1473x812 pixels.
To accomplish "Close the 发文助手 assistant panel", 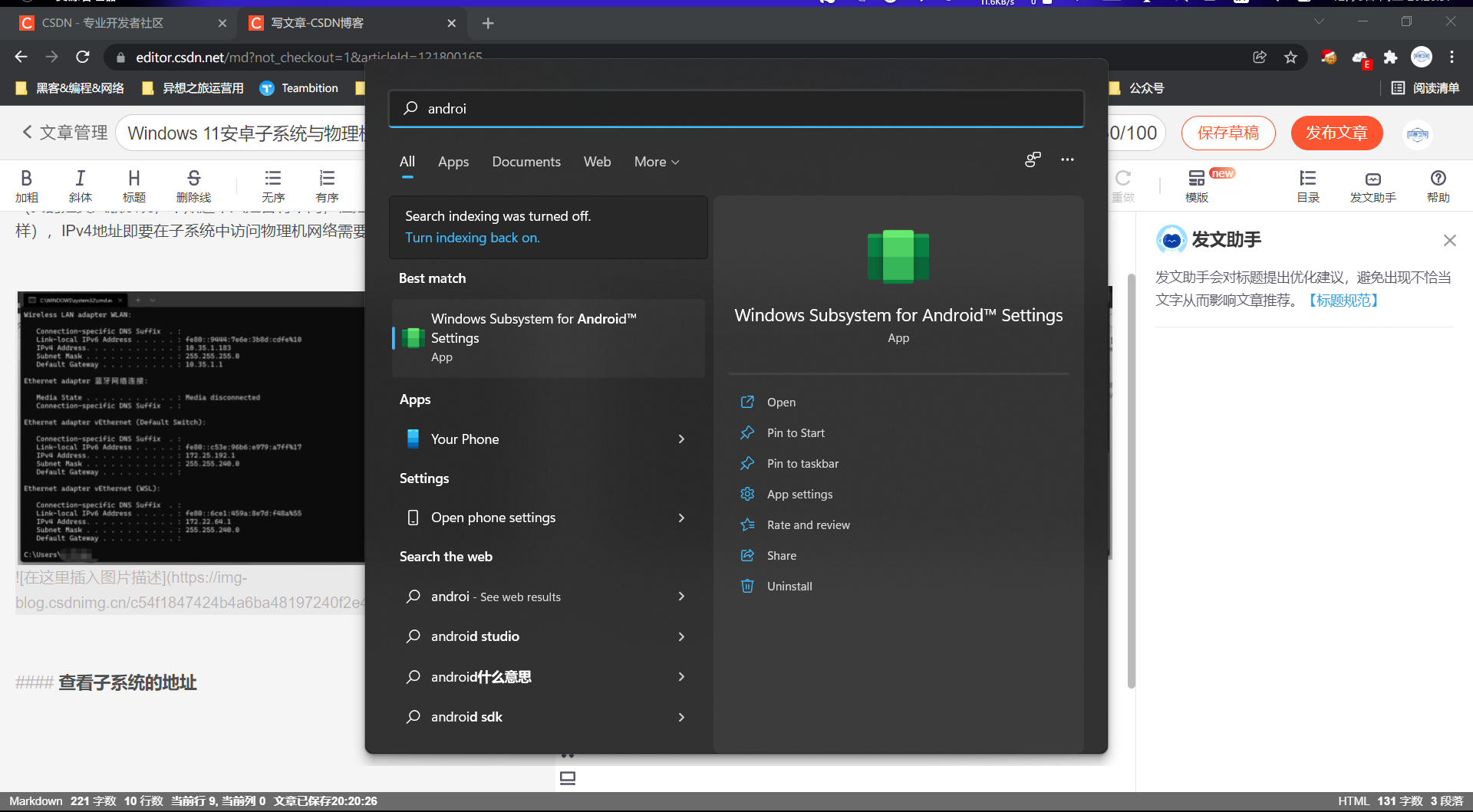I will click(1449, 241).
